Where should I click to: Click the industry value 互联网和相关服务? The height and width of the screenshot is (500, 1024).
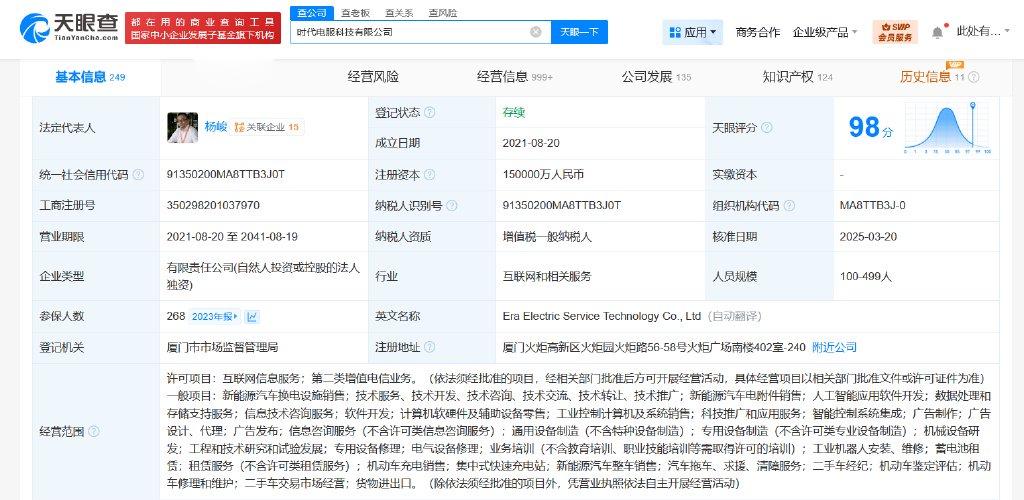[547, 277]
